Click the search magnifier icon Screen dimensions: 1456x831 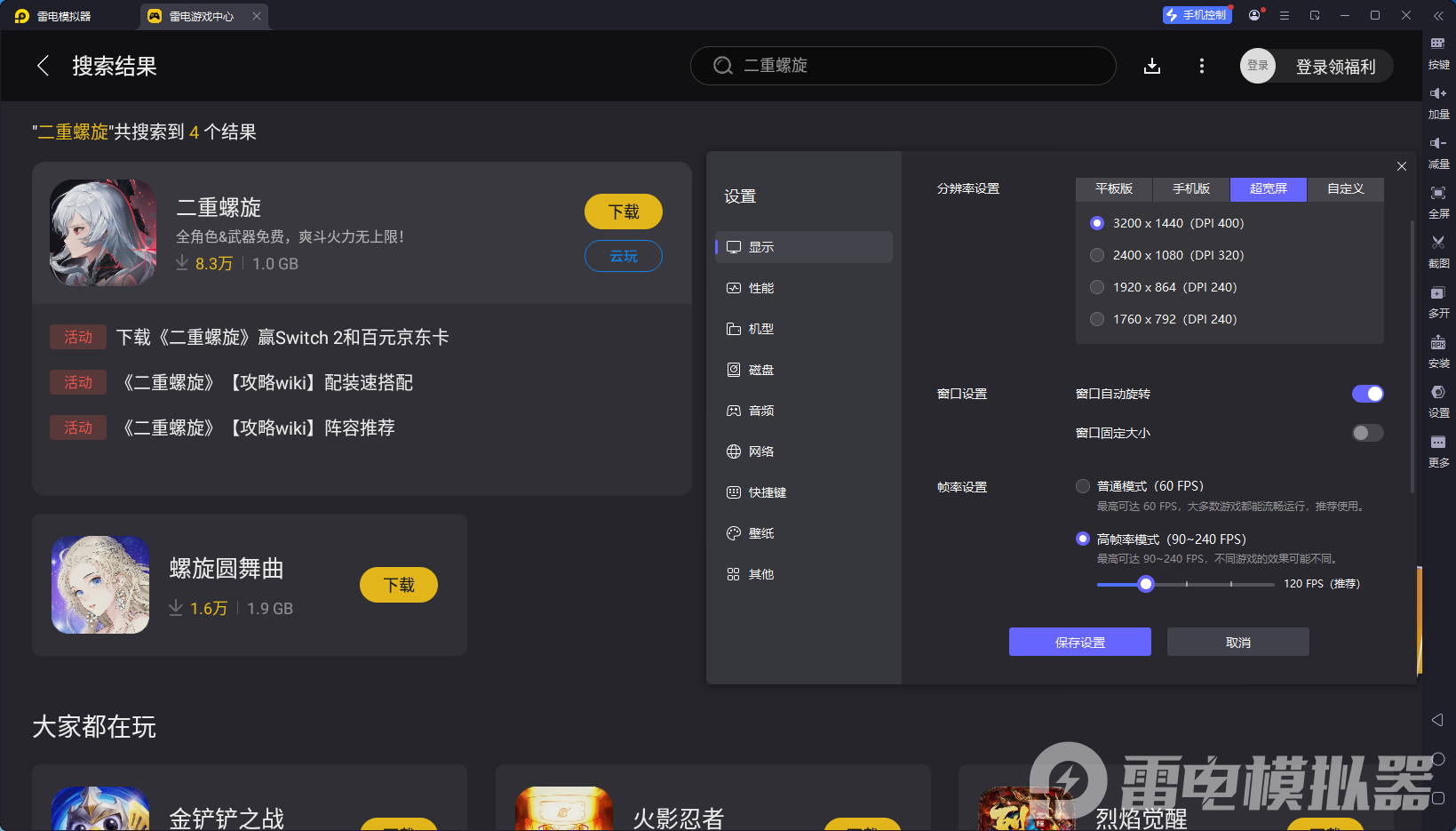[x=723, y=66]
